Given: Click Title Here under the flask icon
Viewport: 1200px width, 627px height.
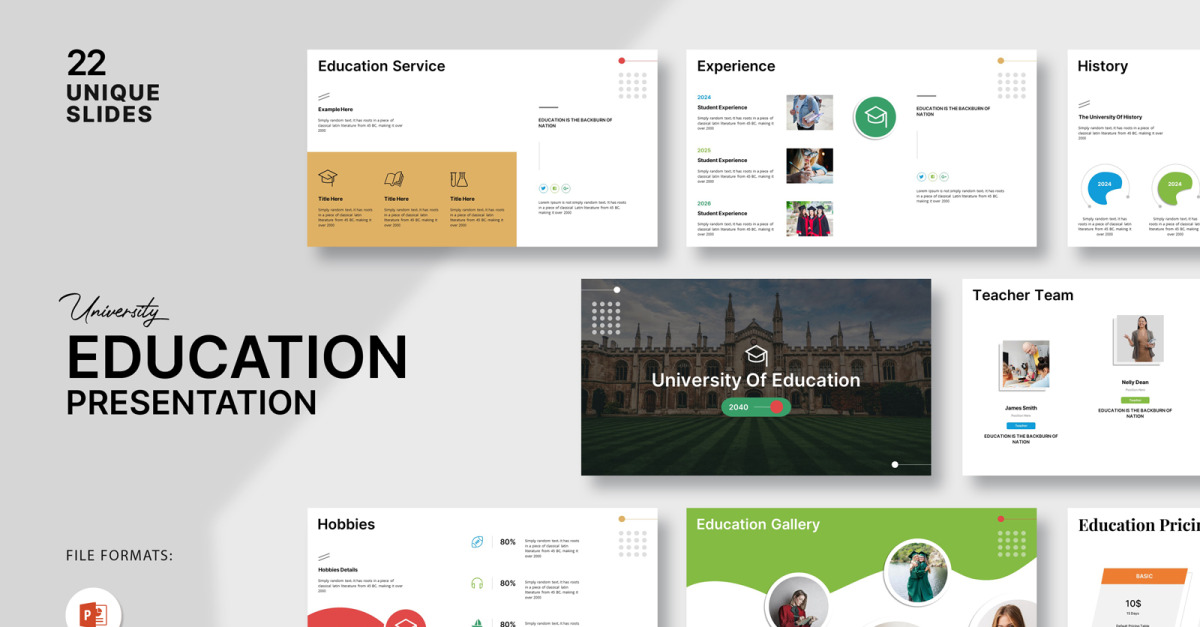Looking at the screenshot, I should (462, 199).
